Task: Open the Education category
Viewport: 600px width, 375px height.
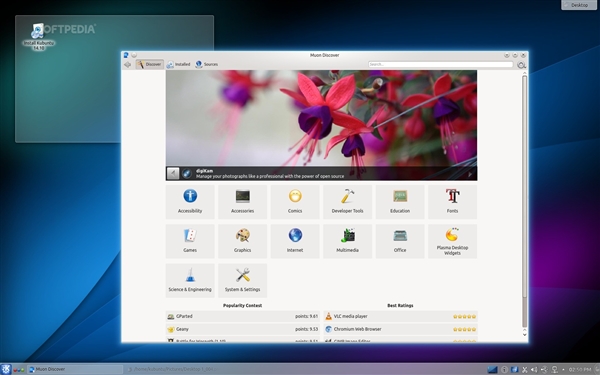Action: click(x=400, y=202)
